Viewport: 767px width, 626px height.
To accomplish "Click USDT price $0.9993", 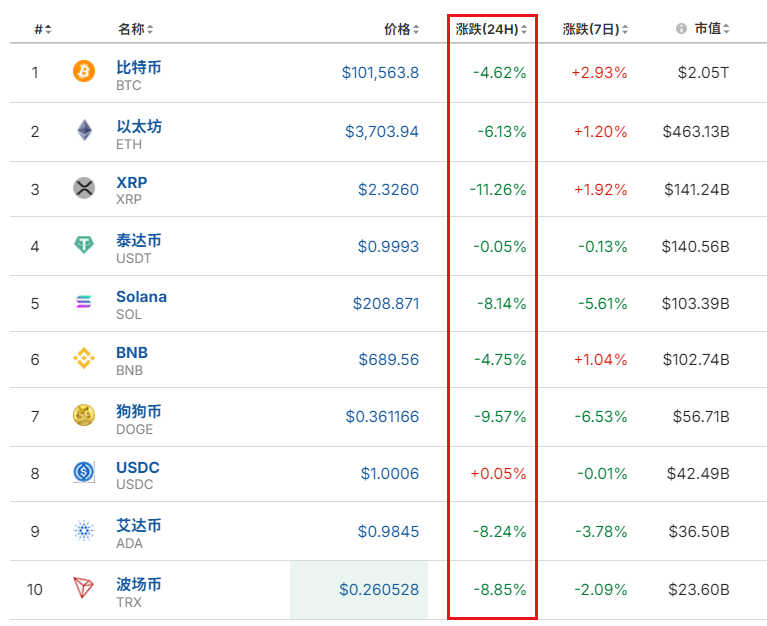I will click(x=388, y=246).
